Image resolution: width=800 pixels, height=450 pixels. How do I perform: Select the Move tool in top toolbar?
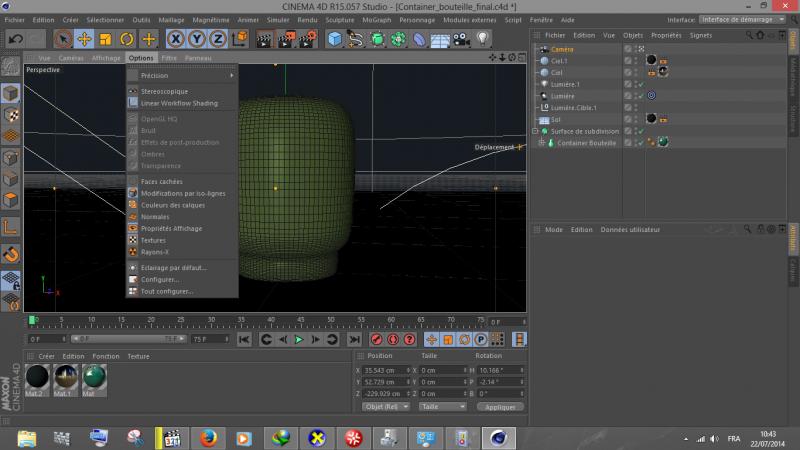84,38
